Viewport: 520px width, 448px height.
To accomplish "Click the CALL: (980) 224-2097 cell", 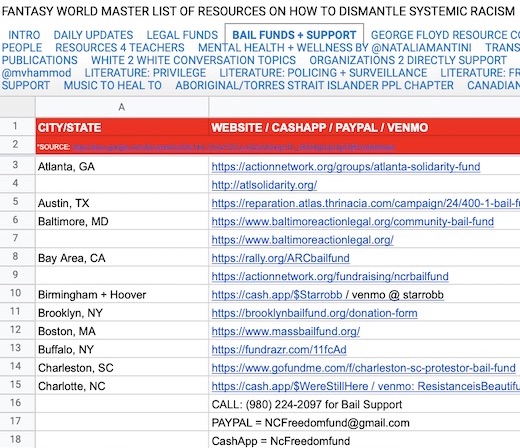I will [365, 404].
